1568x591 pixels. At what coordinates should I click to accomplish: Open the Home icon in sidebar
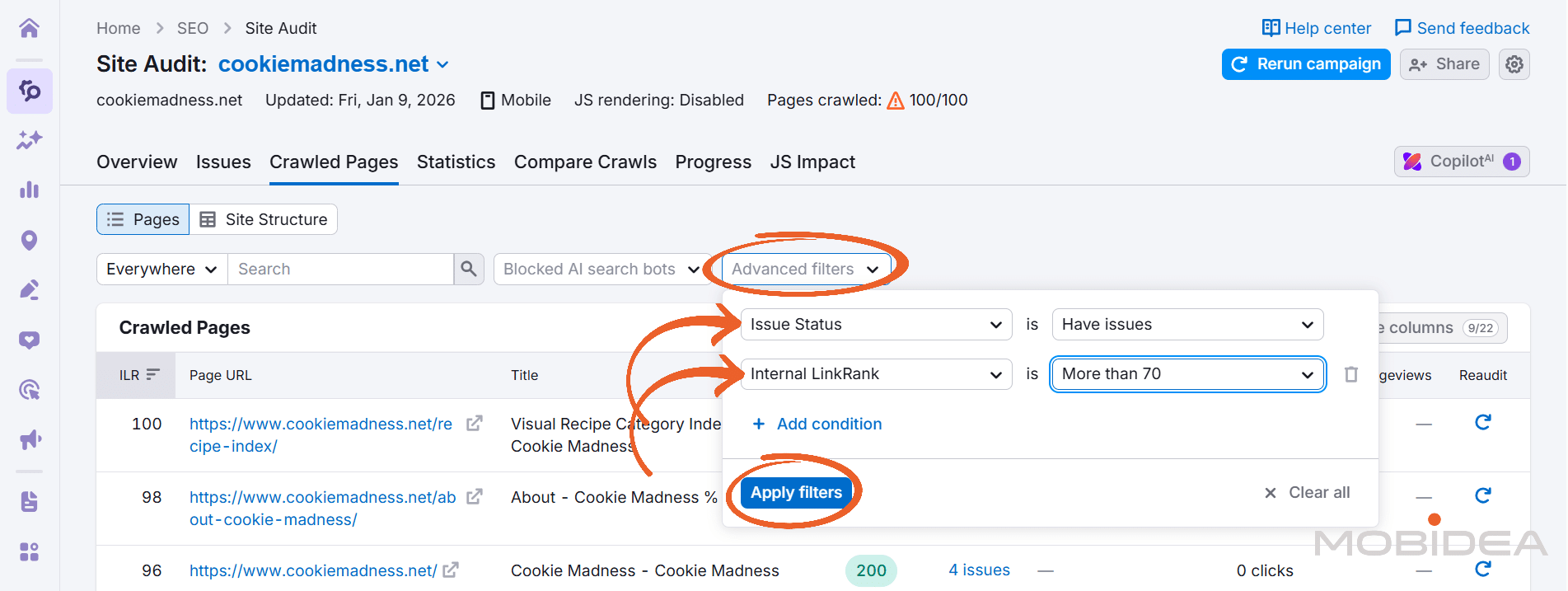pos(29,28)
